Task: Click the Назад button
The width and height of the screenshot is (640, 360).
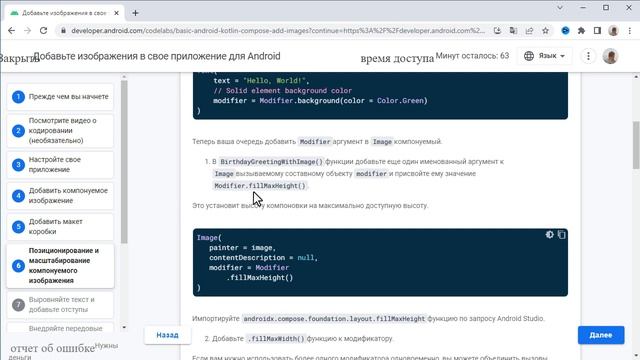Action: coord(167,335)
